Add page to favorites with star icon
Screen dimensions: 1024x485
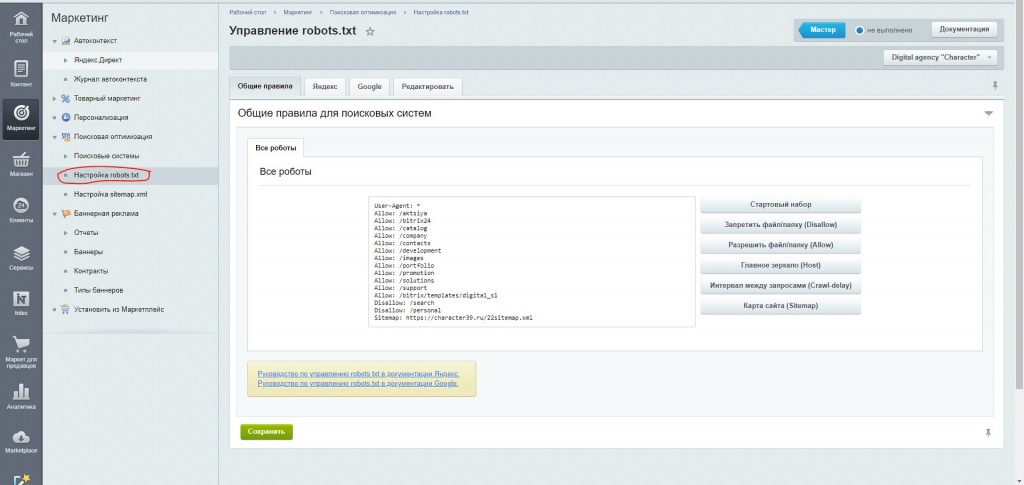tap(370, 32)
